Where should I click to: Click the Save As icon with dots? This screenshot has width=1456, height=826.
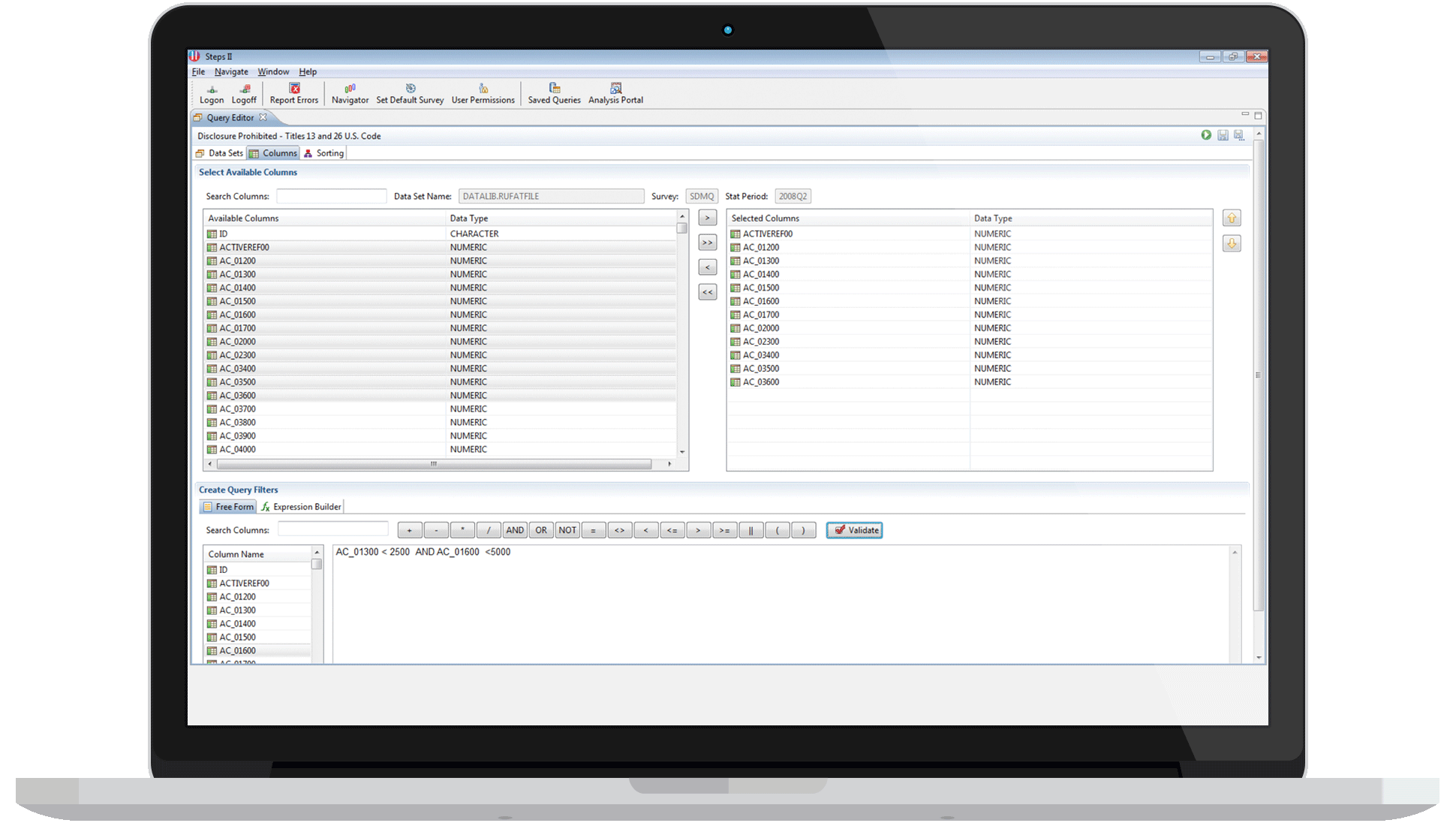1239,135
